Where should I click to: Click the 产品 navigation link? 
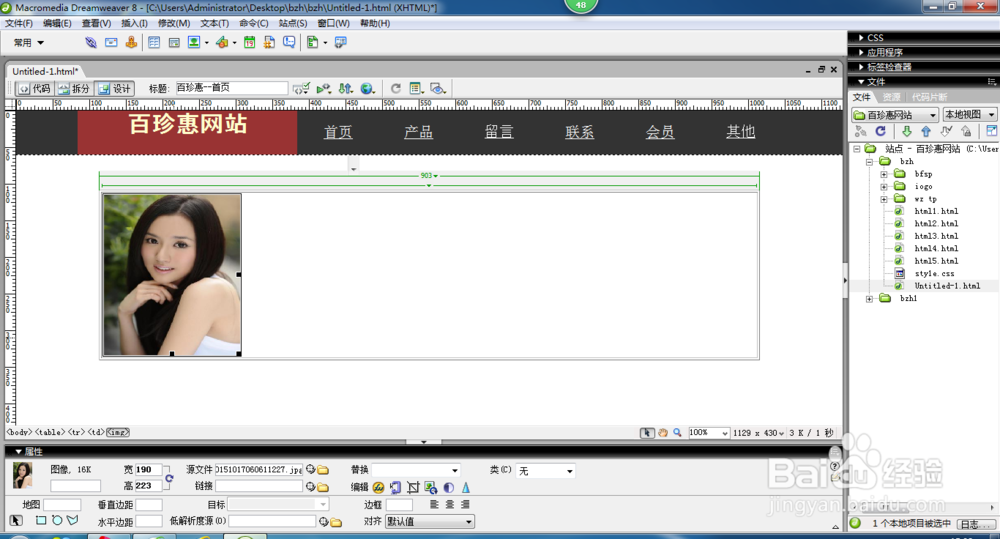pos(418,132)
